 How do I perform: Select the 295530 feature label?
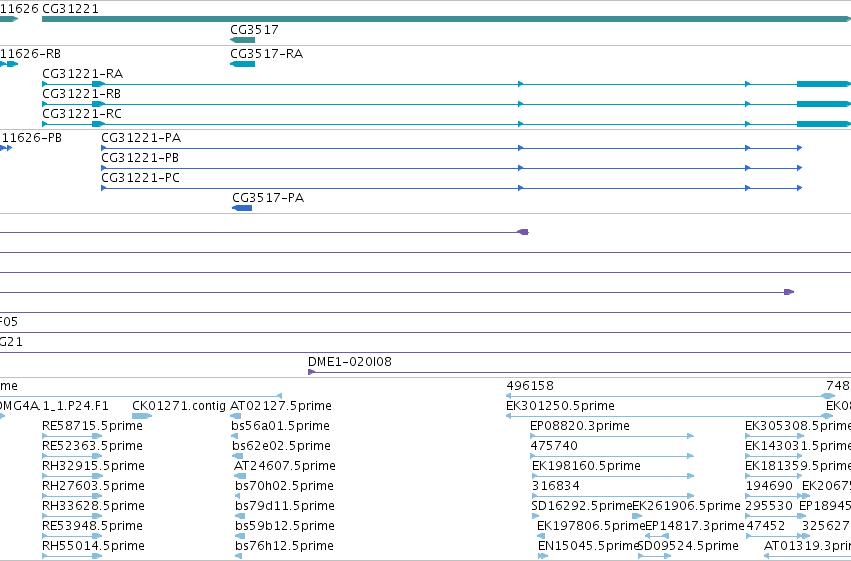(x=769, y=506)
